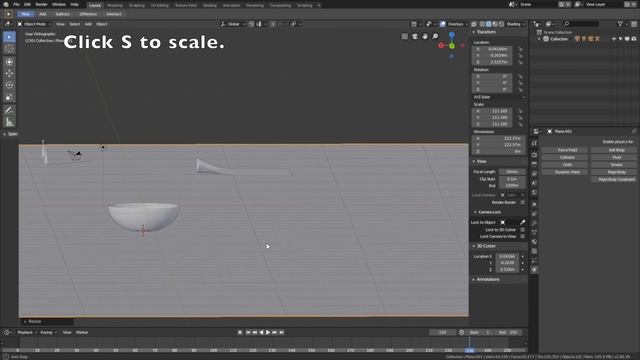Enable the Render Border checkbox
The width and height of the screenshot is (640, 360).
point(522,202)
